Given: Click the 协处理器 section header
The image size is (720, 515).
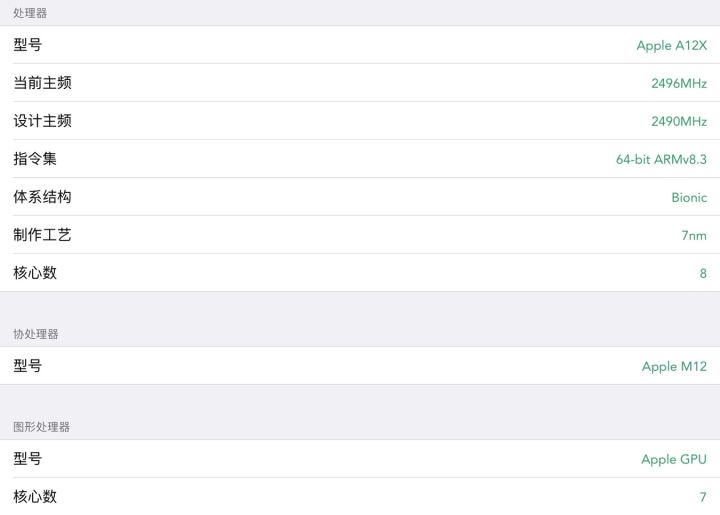Looking at the screenshot, I should (36, 334).
